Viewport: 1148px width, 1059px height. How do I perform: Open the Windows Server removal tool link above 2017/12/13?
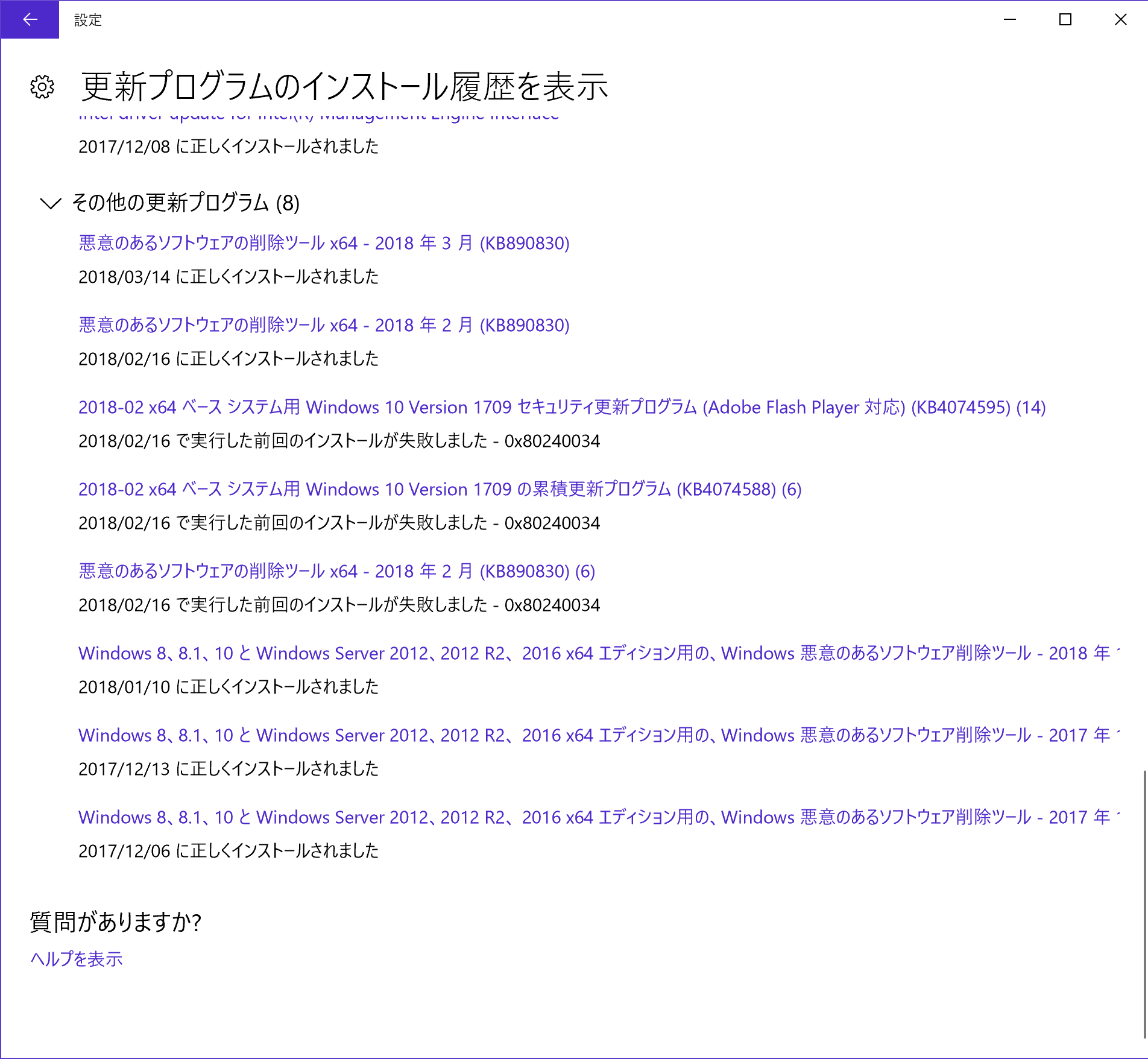pos(599,735)
